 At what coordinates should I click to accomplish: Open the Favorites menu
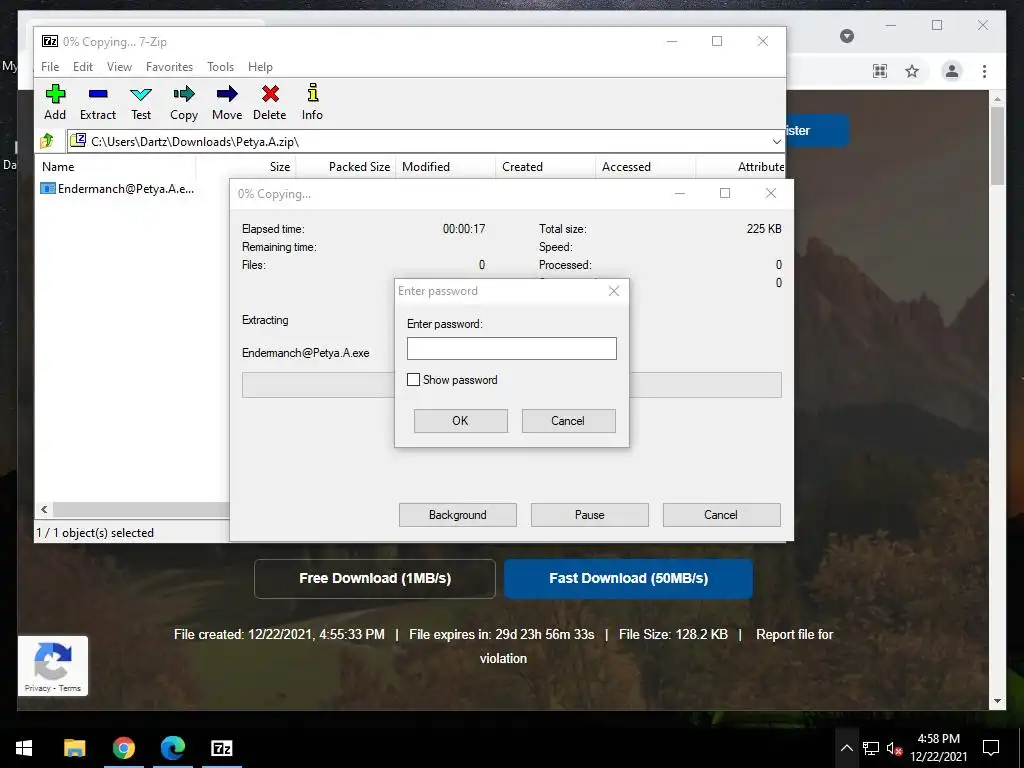(169, 67)
